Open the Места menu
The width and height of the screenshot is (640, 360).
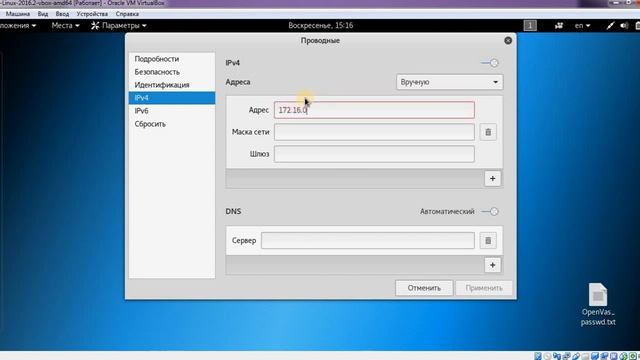tap(65, 25)
